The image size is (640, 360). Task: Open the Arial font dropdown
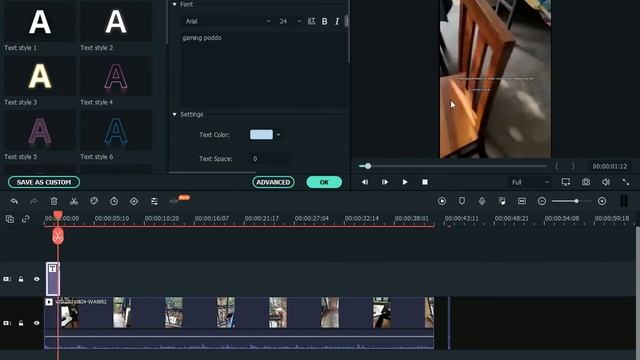(227, 21)
